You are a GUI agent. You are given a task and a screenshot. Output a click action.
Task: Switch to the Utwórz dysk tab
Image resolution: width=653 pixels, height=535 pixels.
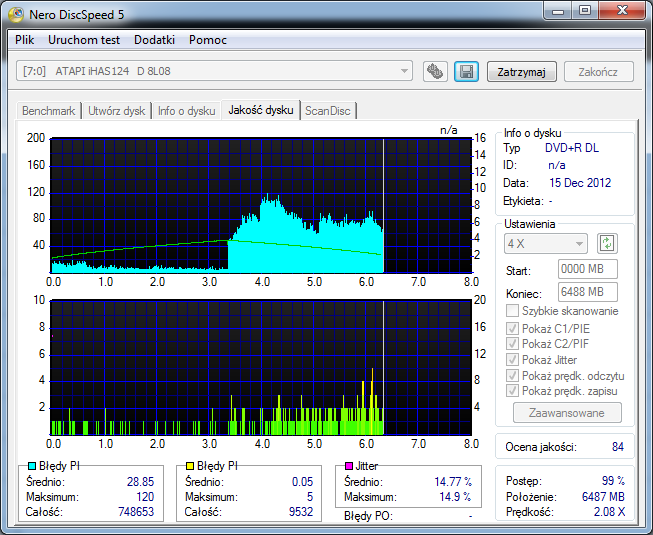click(117, 111)
